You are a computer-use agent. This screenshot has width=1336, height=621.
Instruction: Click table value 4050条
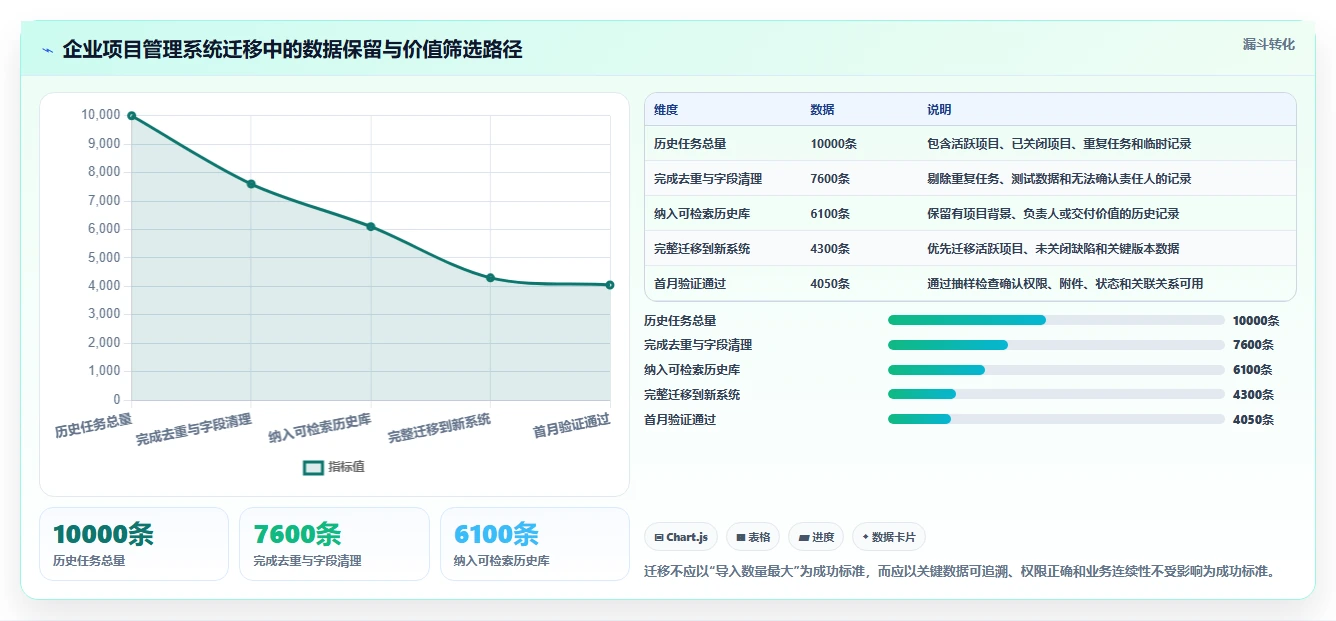tap(830, 284)
